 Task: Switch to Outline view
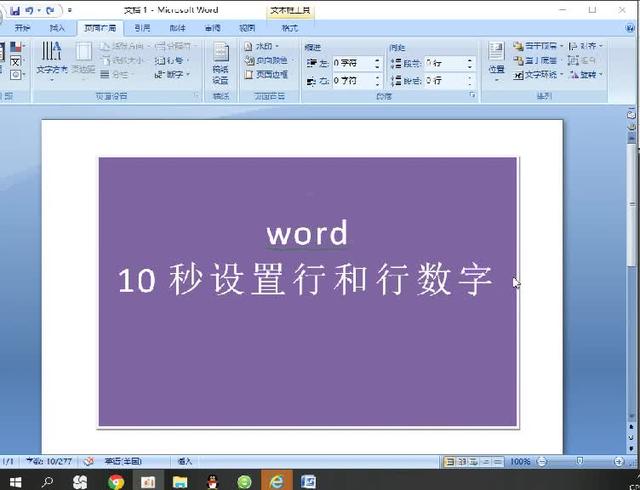pyautogui.click(x=486, y=462)
